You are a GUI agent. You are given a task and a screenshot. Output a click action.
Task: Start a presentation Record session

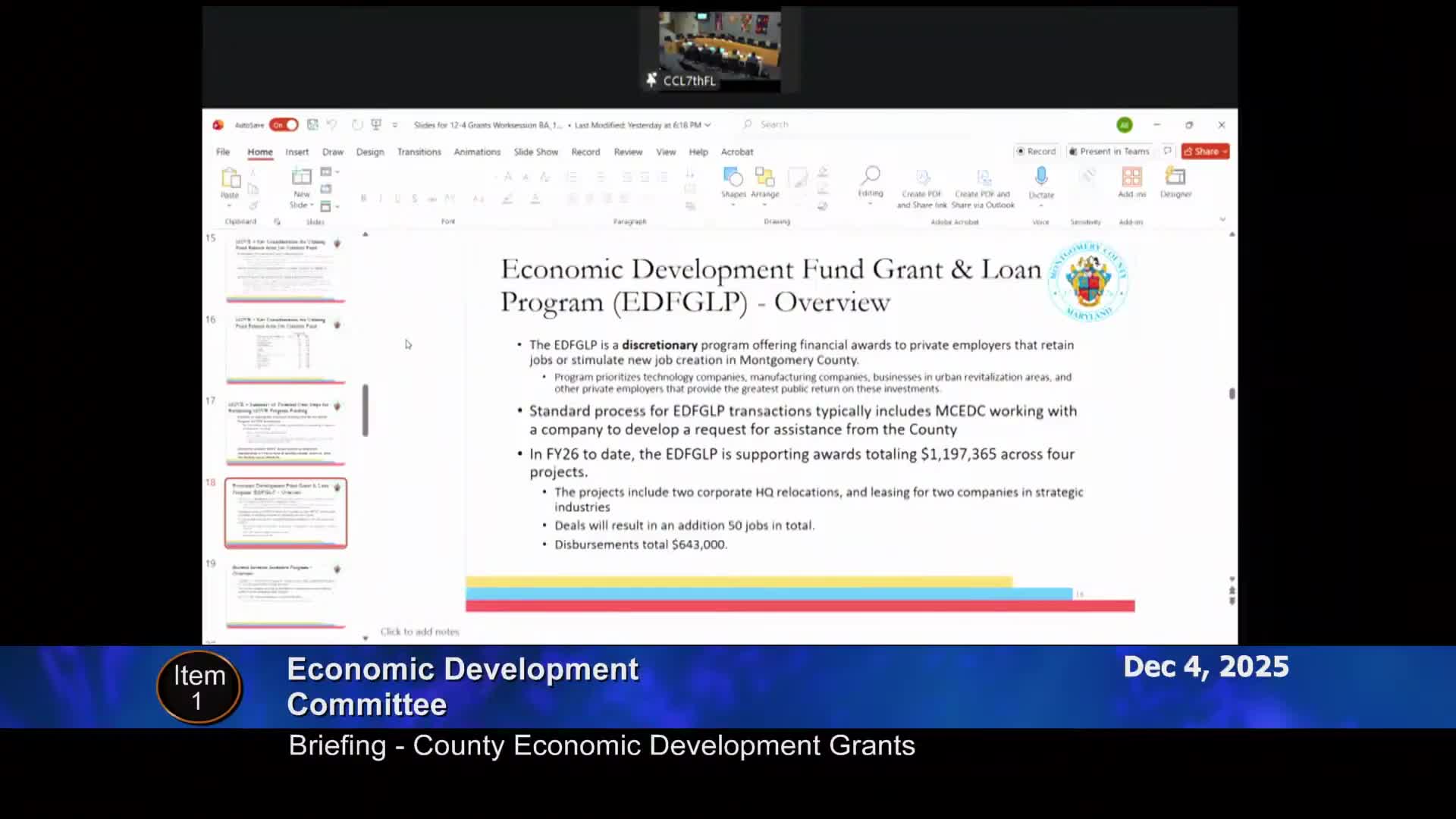[1036, 151]
